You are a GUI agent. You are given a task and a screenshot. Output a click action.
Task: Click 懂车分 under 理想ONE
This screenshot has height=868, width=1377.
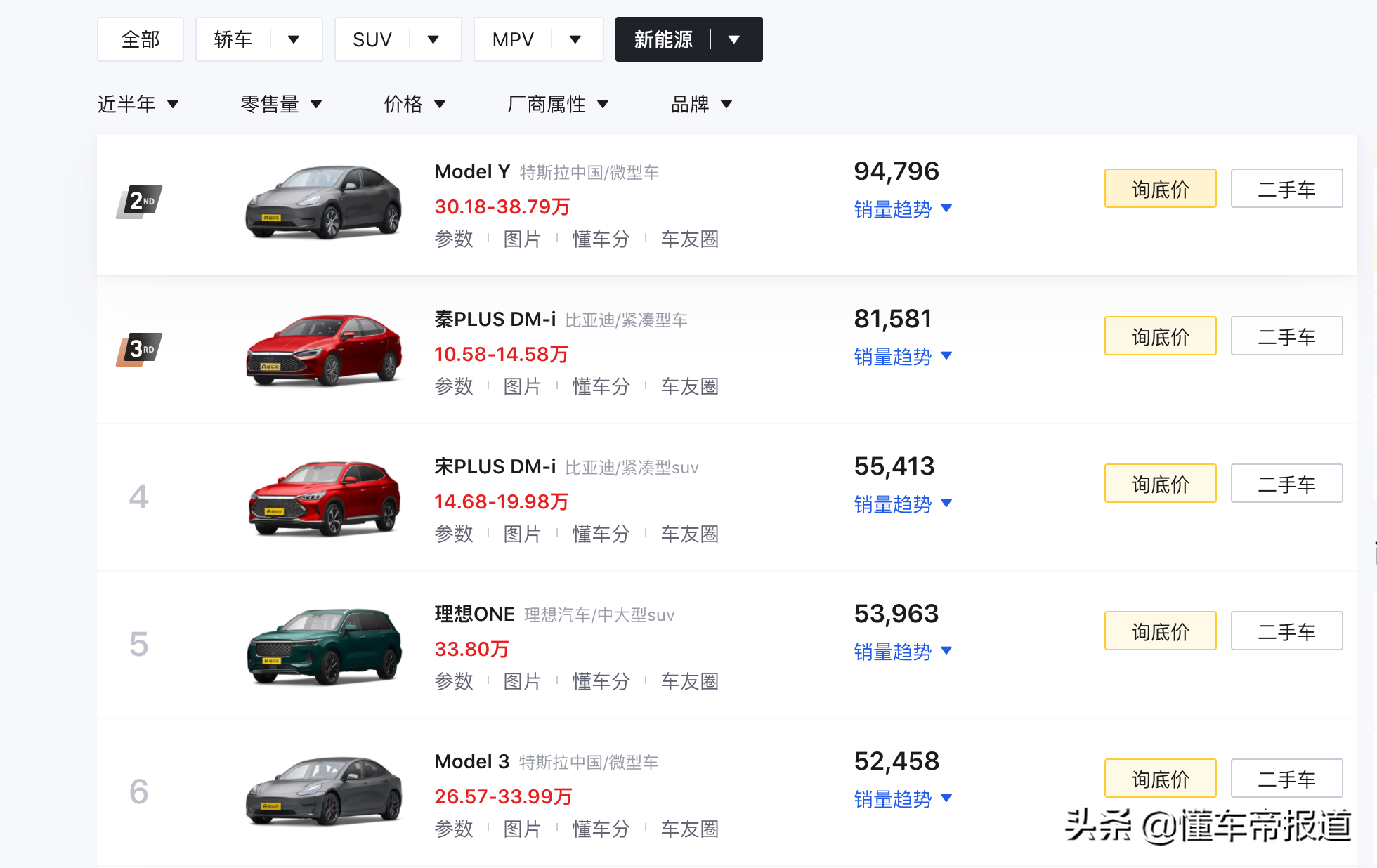coord(601,682)
